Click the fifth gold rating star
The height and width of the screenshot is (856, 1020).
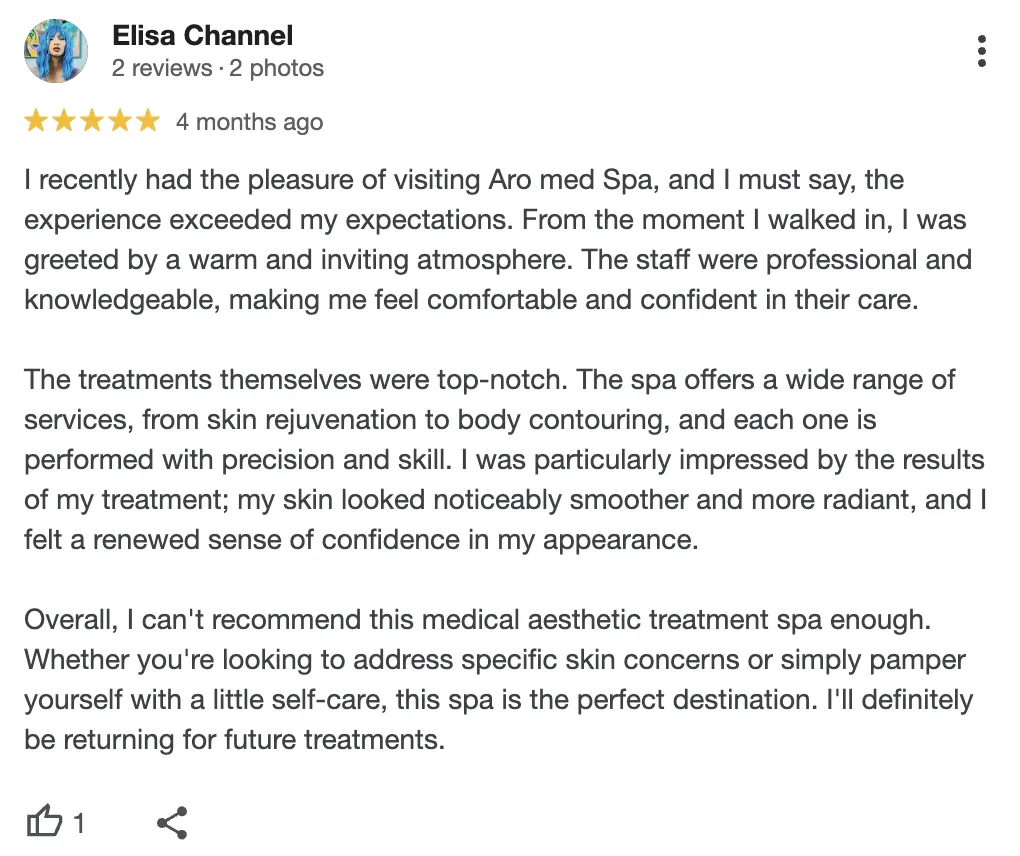coord(148,121)
